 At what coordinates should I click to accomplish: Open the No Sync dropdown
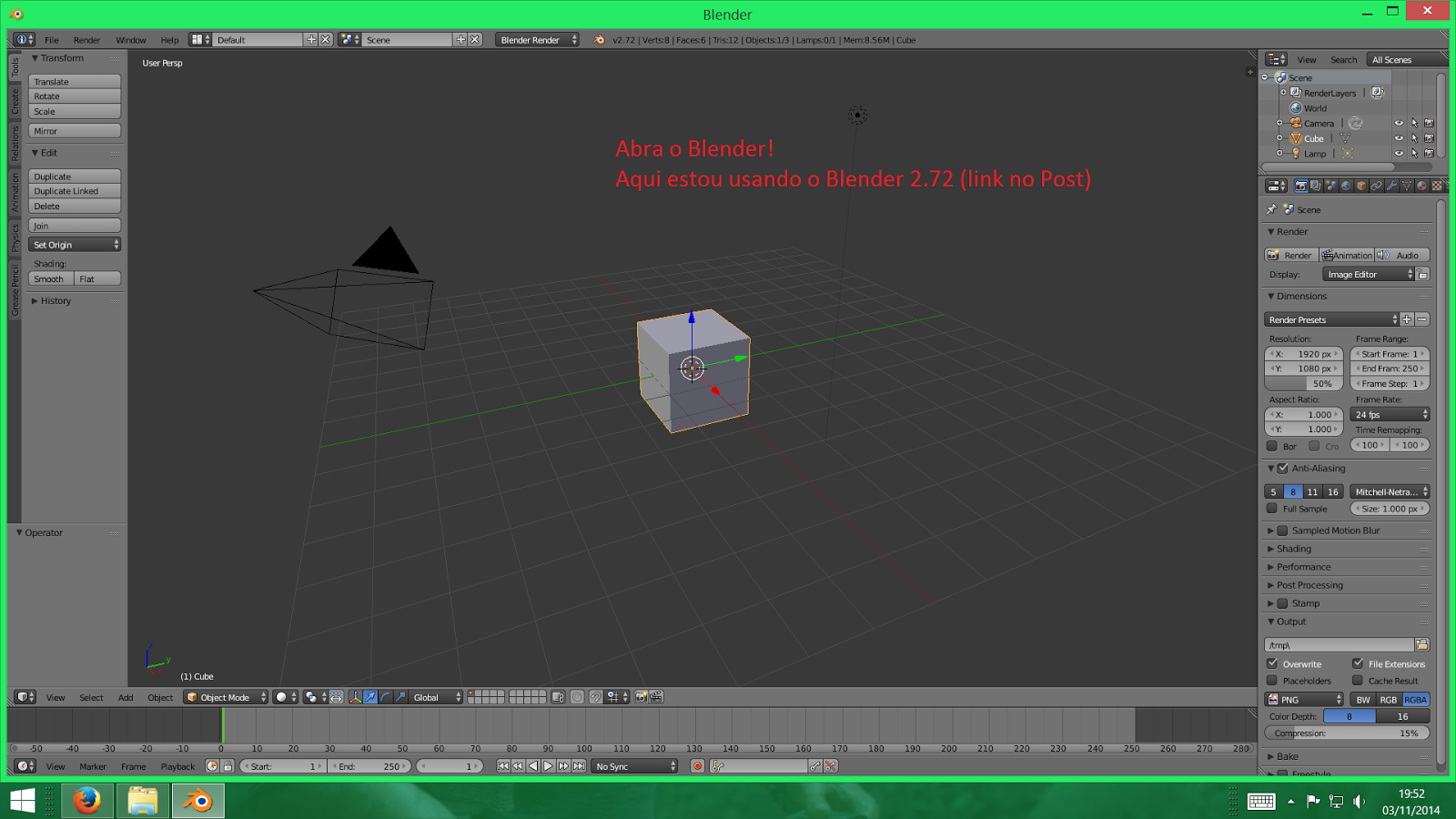635,766
